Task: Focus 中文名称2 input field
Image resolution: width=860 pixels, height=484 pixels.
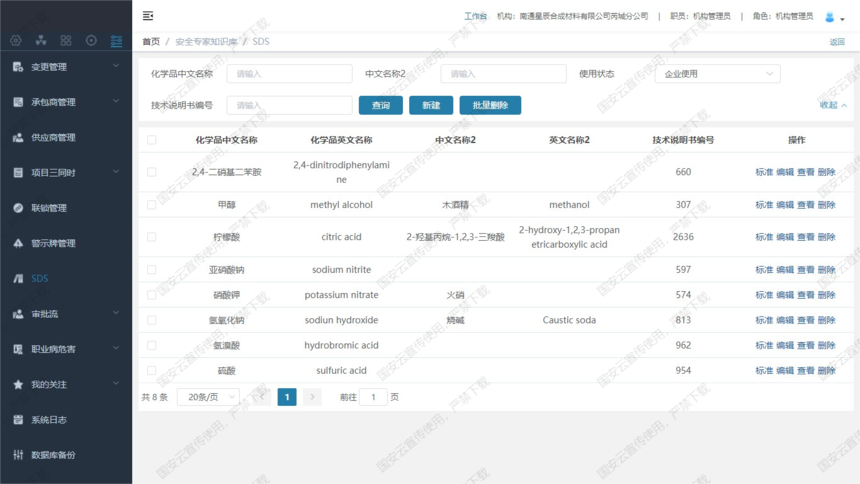Action: click(503, 74)
